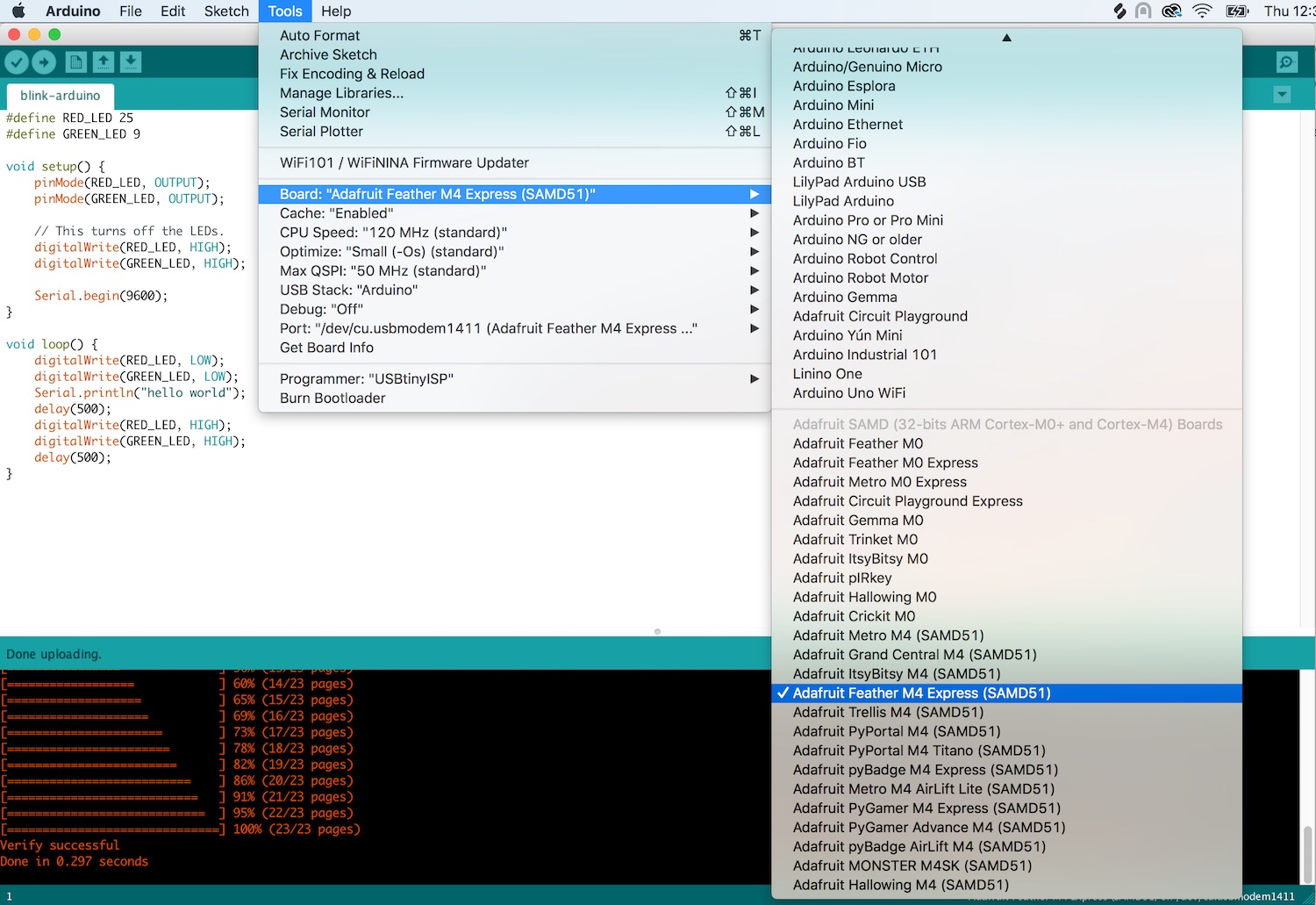Select Adafruit Hallowing M4 board
1316x905 pixels.
click(x=1007, y=886)
